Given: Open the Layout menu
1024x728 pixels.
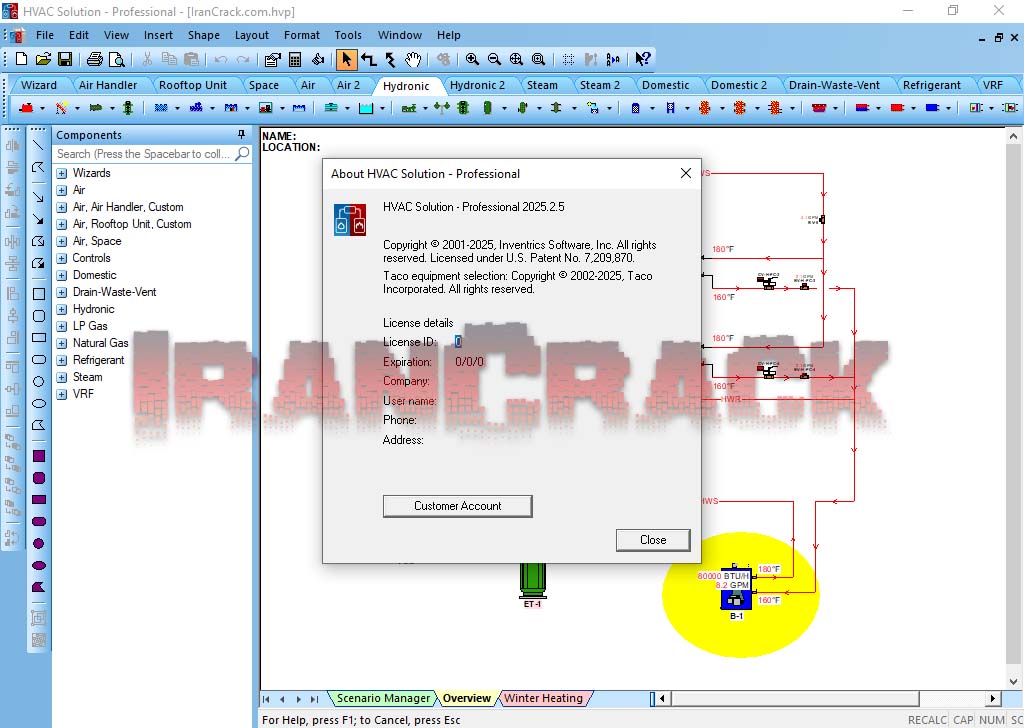Looking at the screenshot, I should click(251, 35).
